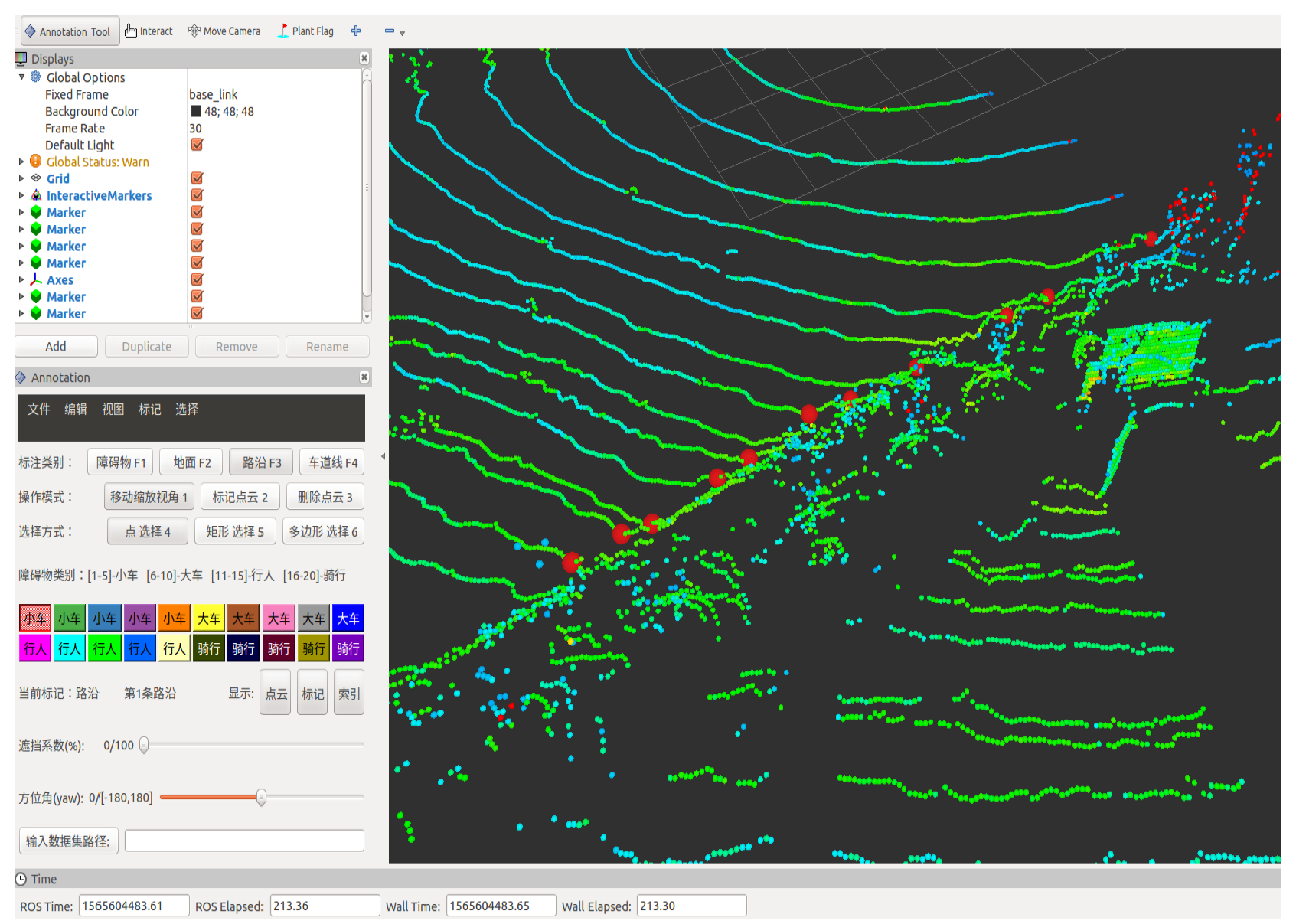Screen dimensions: 1296x924
Task: Disable the Grid display checkbox
Action: pos(198,178)
